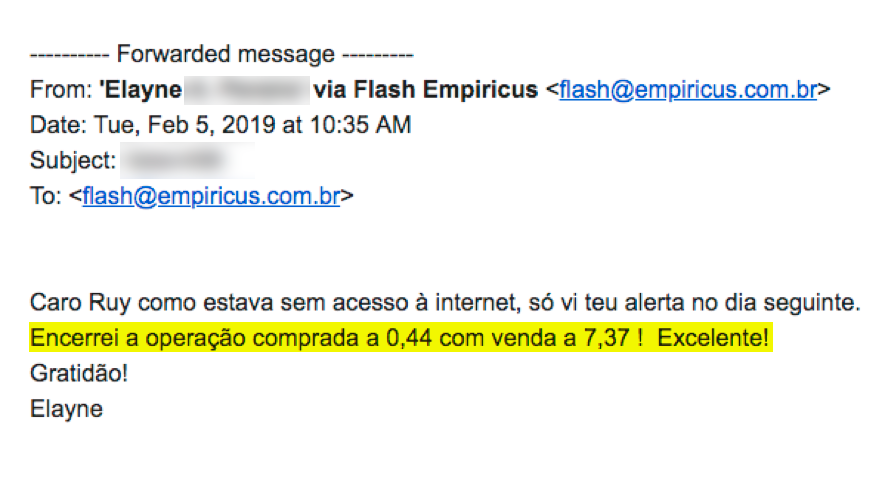Click the purchase value '0,44'
The height and width of the screenshot is (487, 883).
click(x=409, y=338)
